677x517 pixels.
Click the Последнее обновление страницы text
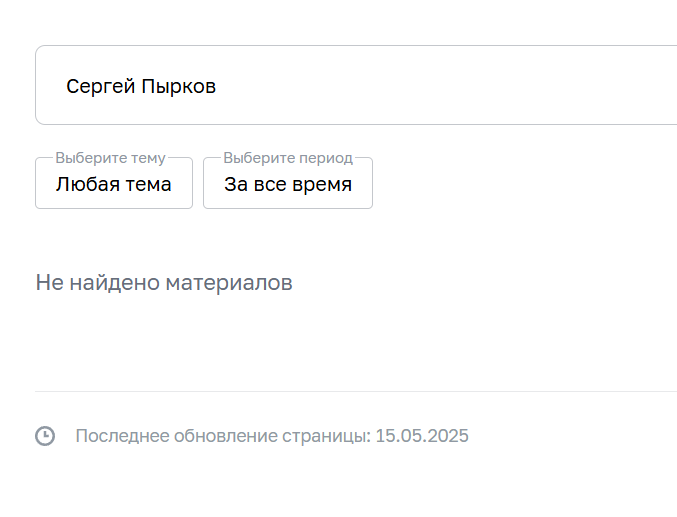(x=223, y=436)
